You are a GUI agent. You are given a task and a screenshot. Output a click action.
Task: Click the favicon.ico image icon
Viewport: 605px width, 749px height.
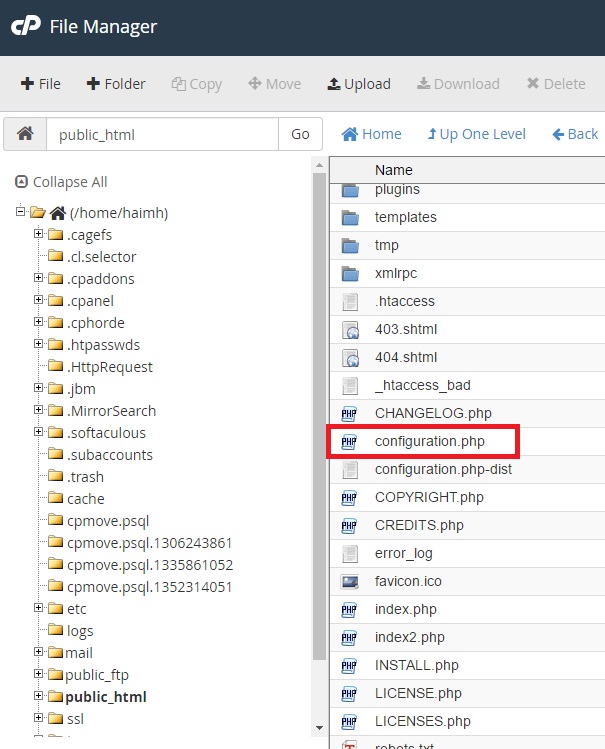pos(350,582)
